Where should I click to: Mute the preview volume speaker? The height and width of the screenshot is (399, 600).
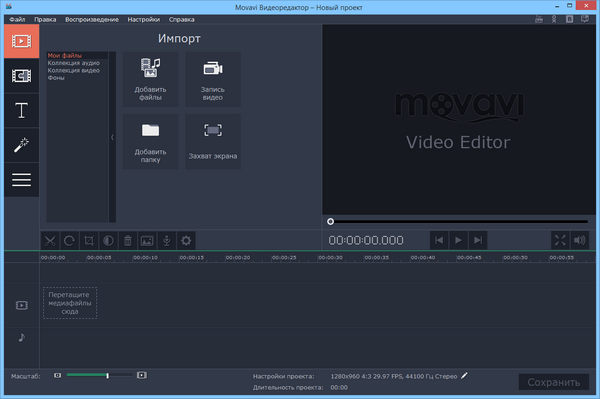point(579,240)
